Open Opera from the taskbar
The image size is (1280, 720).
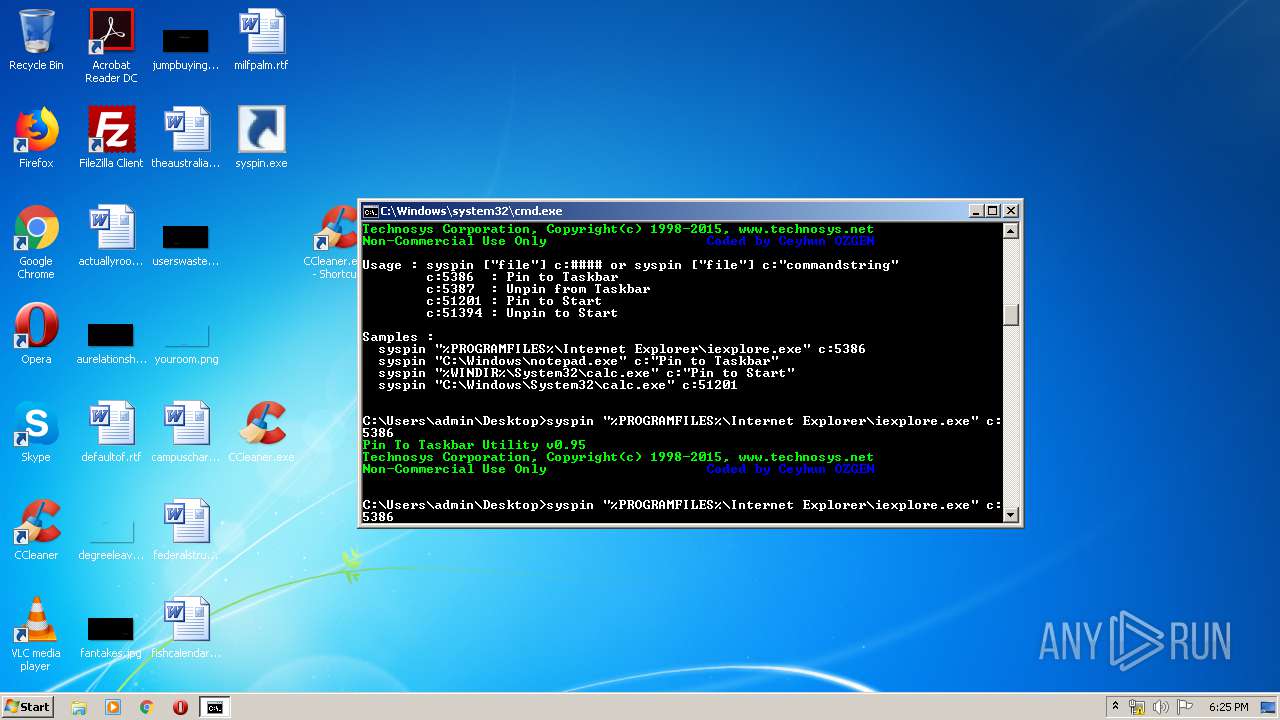tap(180, 707)
